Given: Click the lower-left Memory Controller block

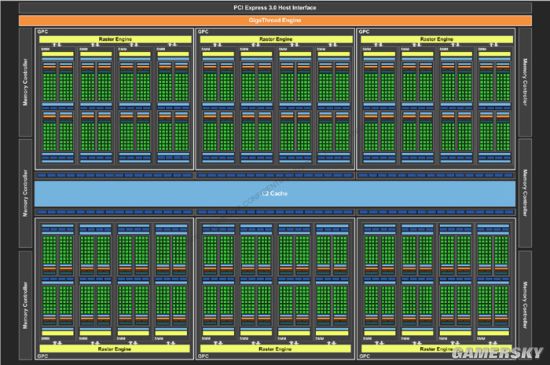Looking at the screenshot, I should click(25, 305).
